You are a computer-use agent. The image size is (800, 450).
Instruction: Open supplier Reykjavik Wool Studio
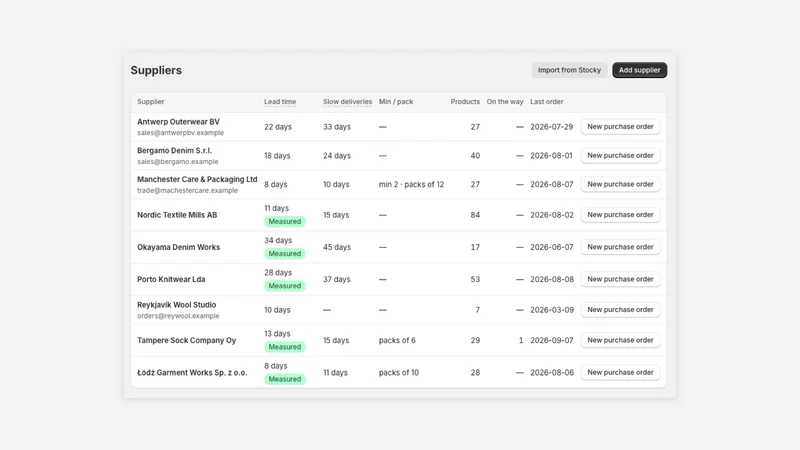(177, 305)
